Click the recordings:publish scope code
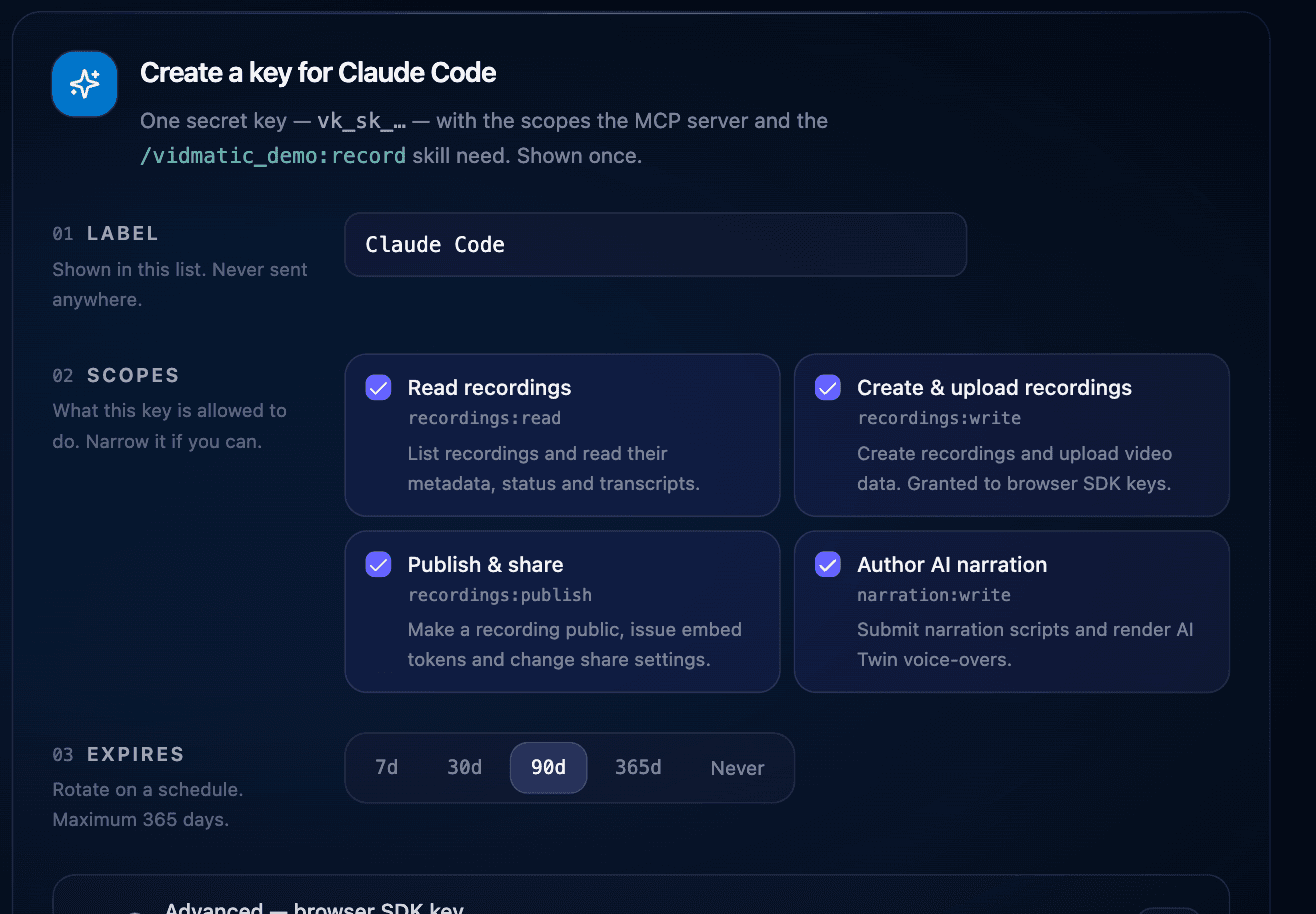The image size is (1316, 914). click(x=500, y=595)
